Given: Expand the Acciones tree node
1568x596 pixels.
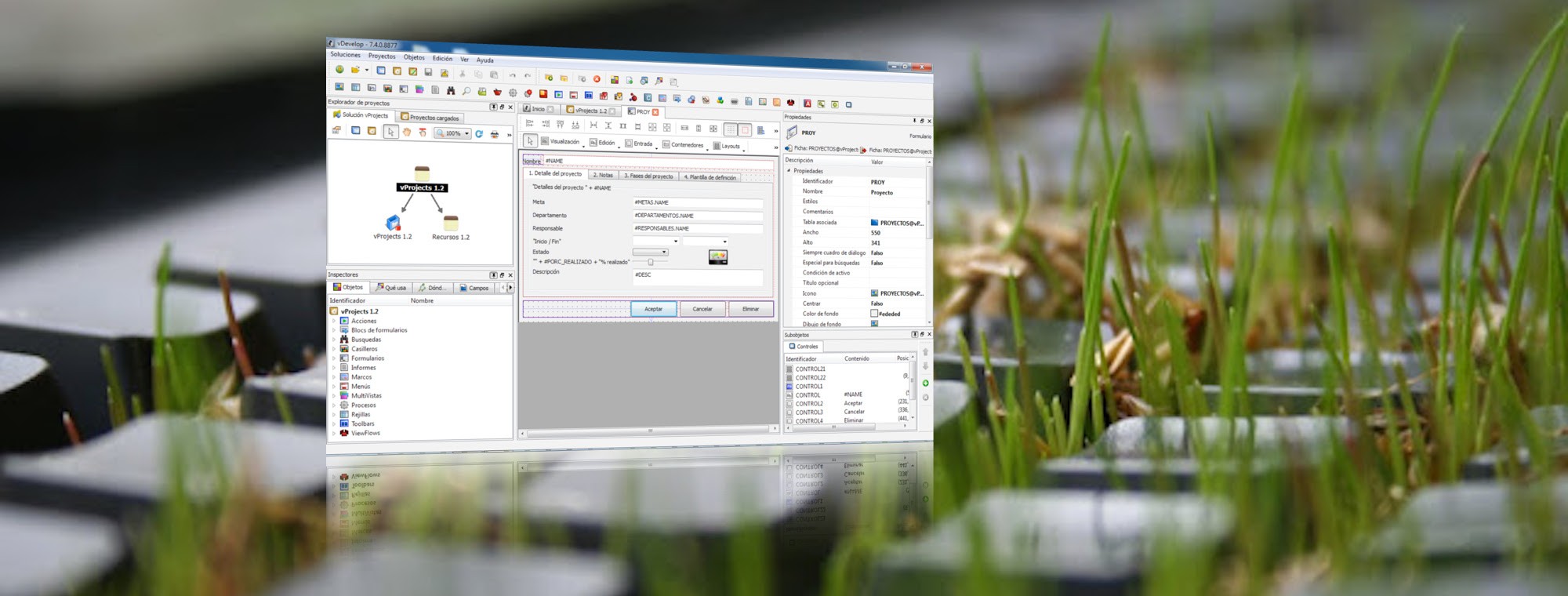Looking at the screenshot, I should coord(334,321).
